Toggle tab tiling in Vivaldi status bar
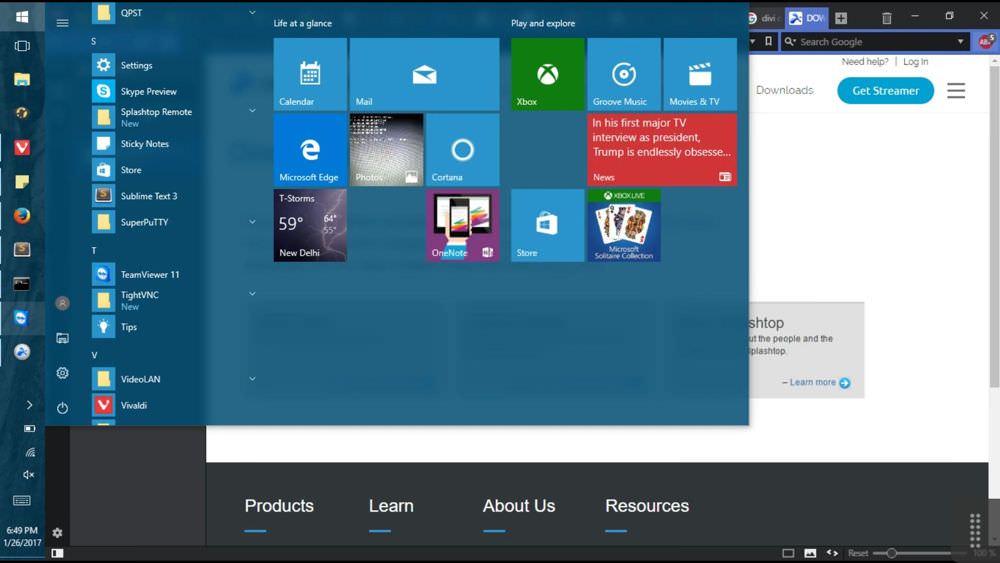1000x563 pixels. tap(788, 553)
